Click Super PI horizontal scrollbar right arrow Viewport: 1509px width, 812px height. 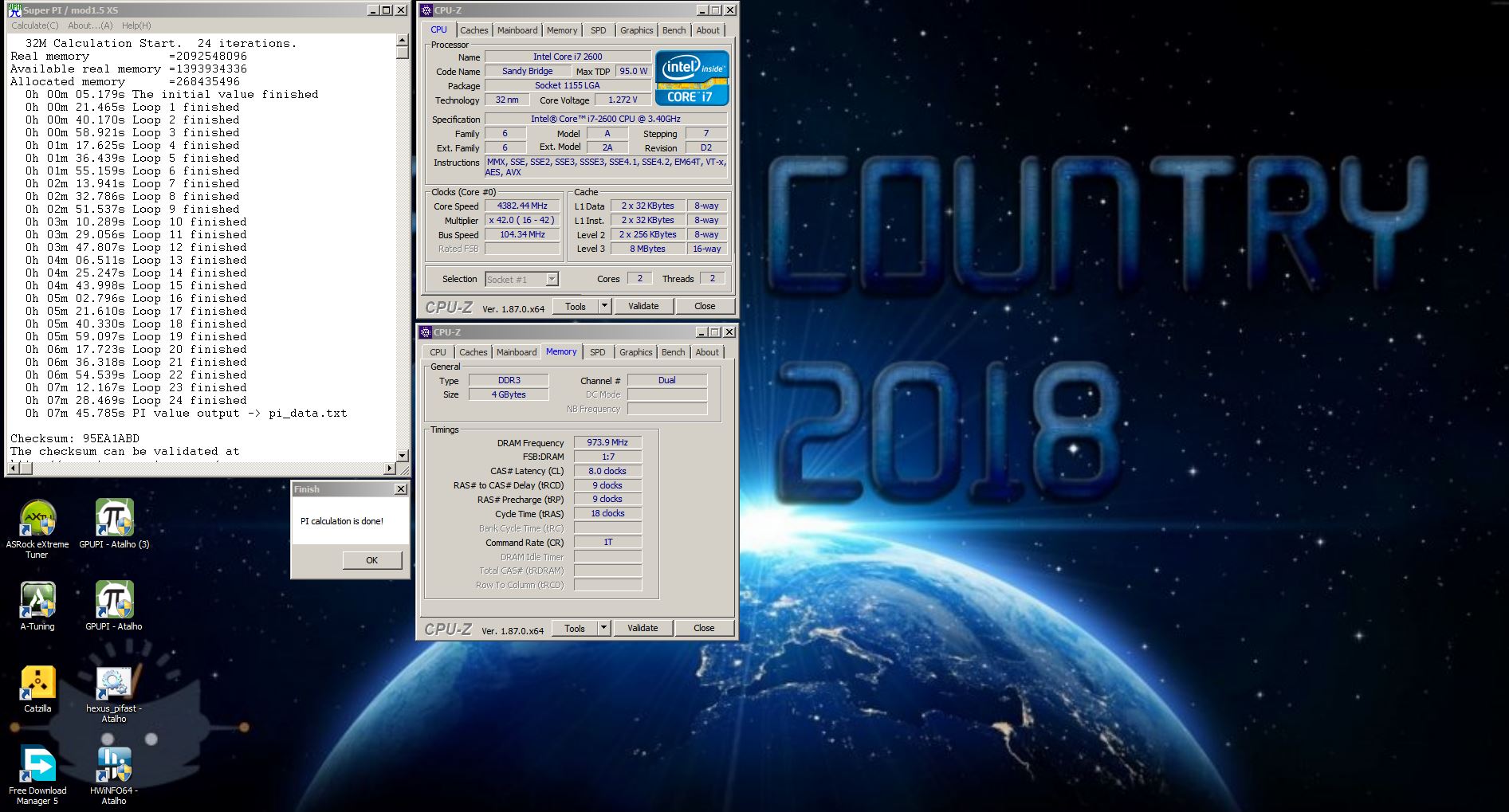coord(389,469)
